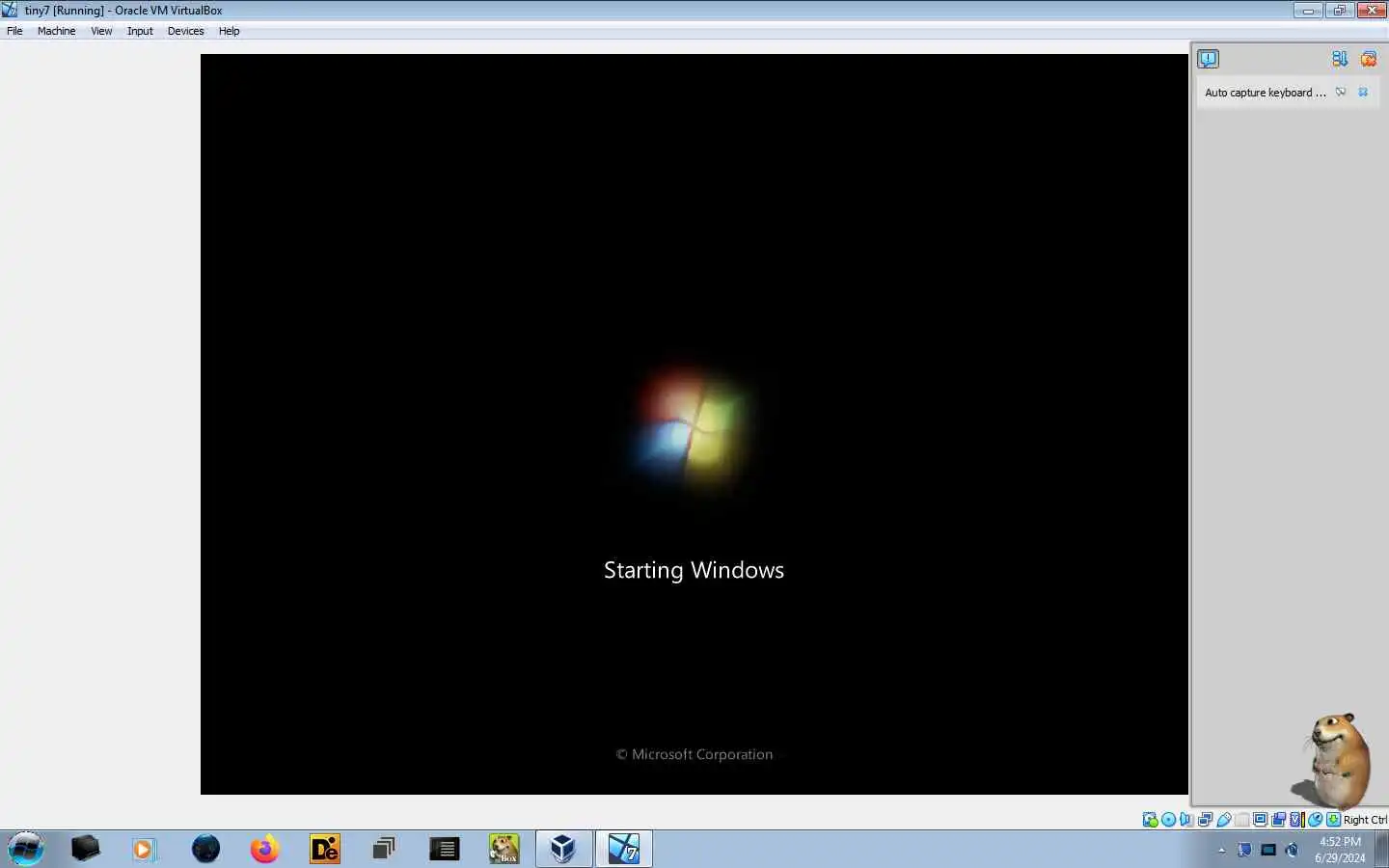Switch to VirtualBox Manager taskbar button
The width and height of the screenshot is (1389, 868).
[x=563, y=849]
